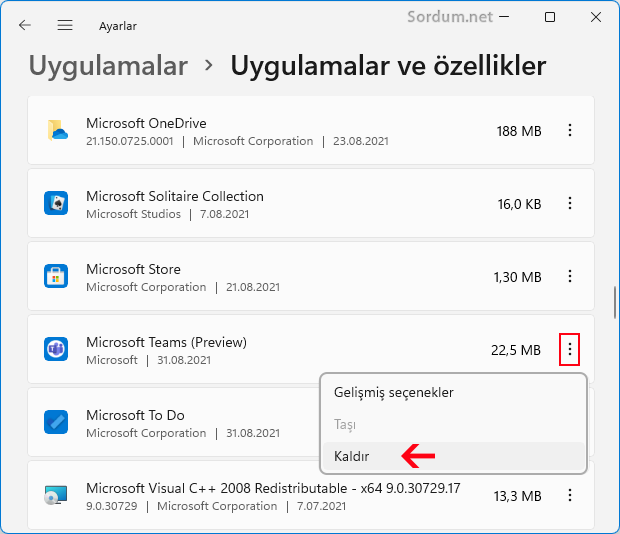Select the Microsoft OneDrive name text
The width and height of the screenshot is (620, 534).
[146, 123]
